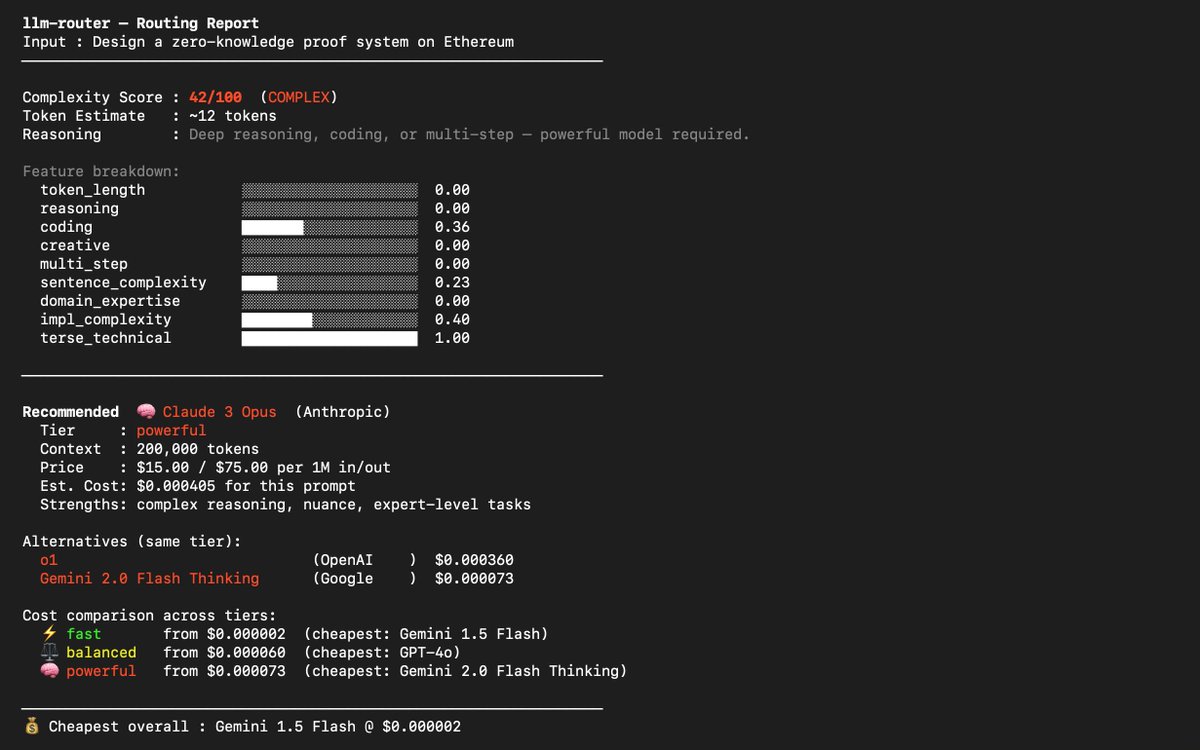Click the 'Cost comparison across tiers:' heading
Screen dimensions: 1200x750
pos(150,616)
